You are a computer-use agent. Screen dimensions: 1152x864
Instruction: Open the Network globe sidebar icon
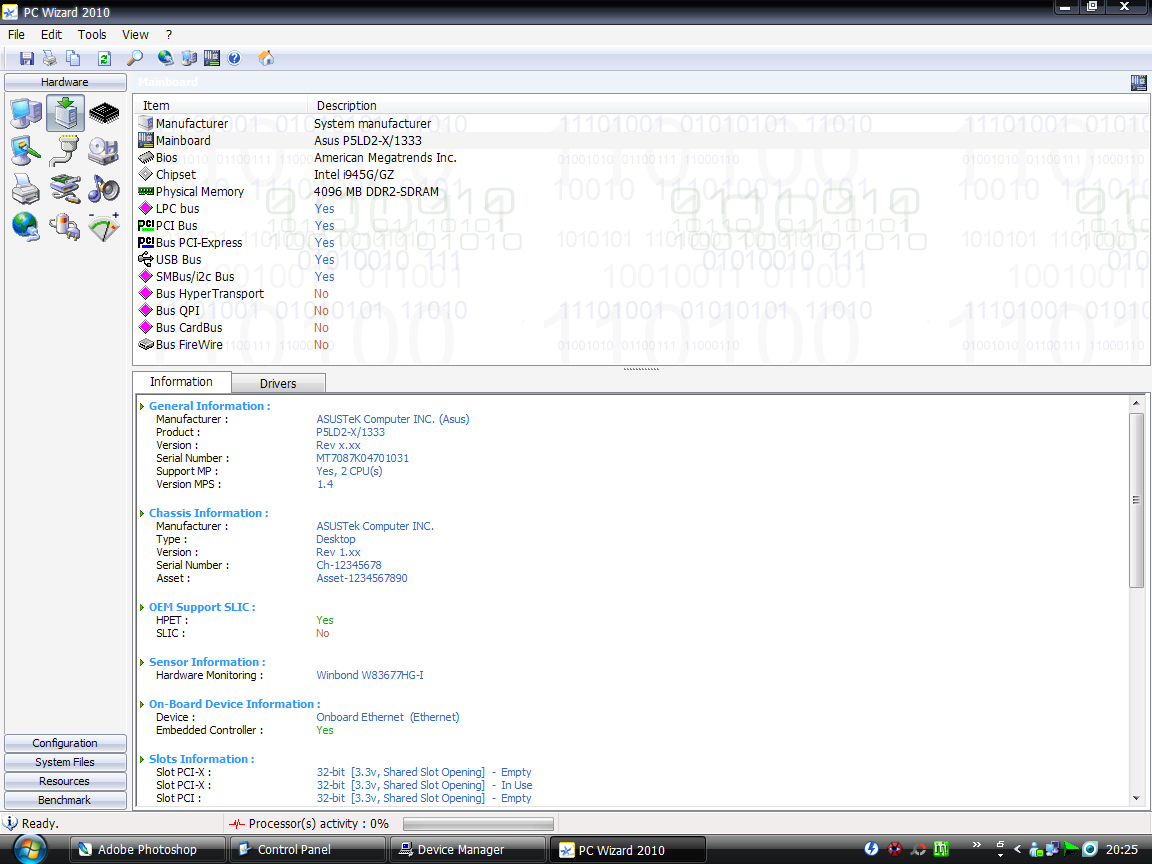[x=26, y=226]
